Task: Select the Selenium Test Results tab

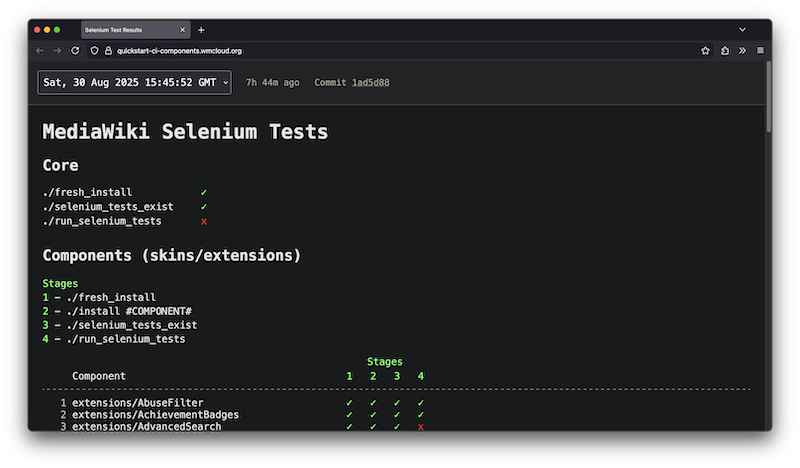Action: (135, 30)
